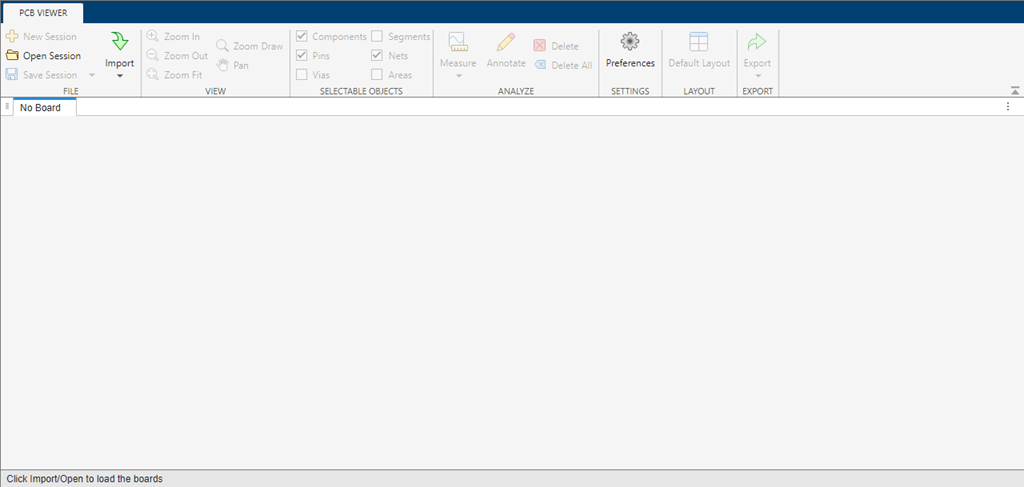The width and height of the screenshot is (1024, 487).
Task: Activate the Pan hand tool
Action: [222, 65]
